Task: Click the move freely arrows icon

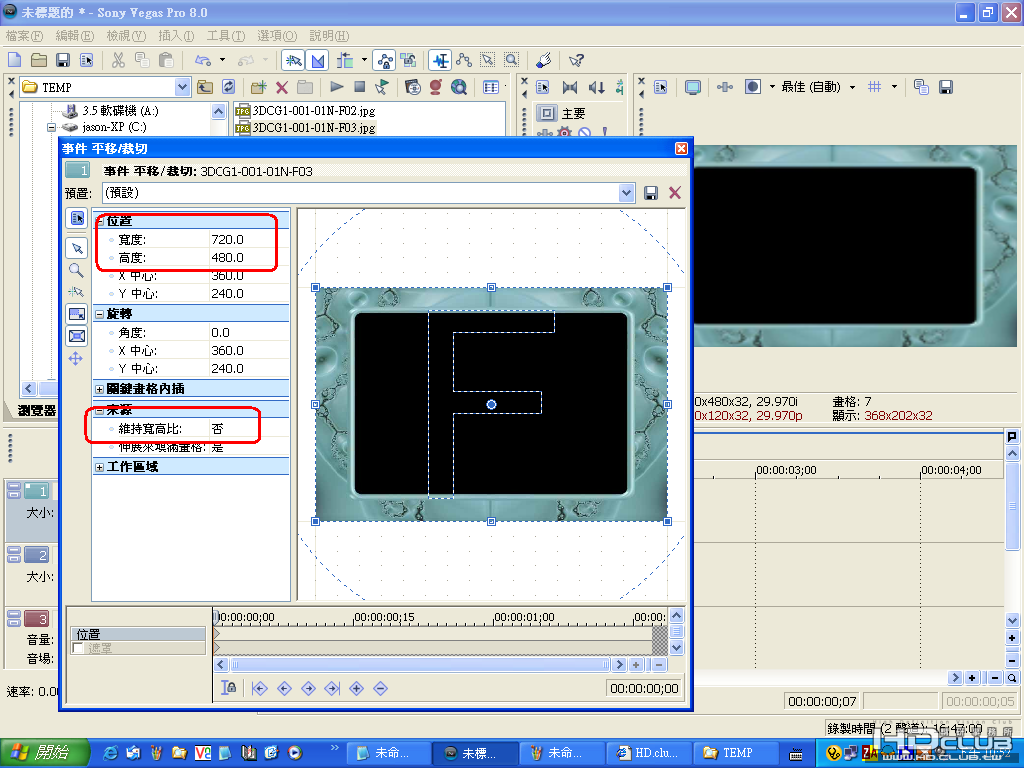Action: click(76, 359)
